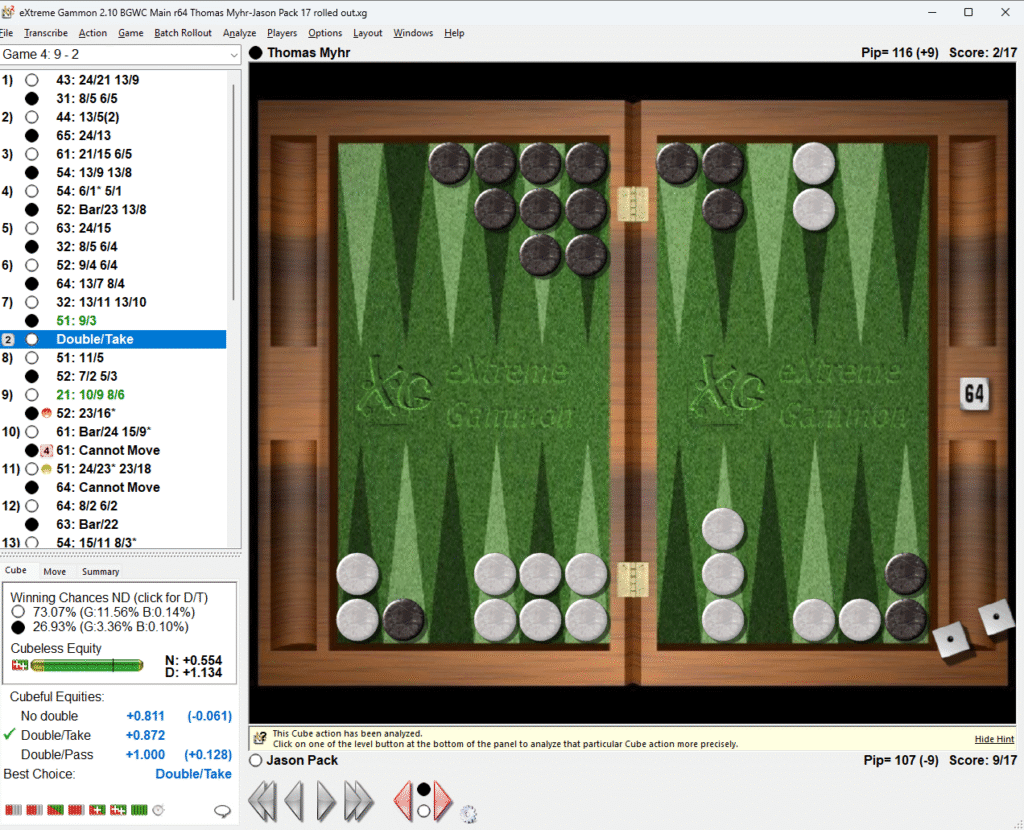Select move 44: 13/5(2)
1024x830 pixels.
coord(88,118)
